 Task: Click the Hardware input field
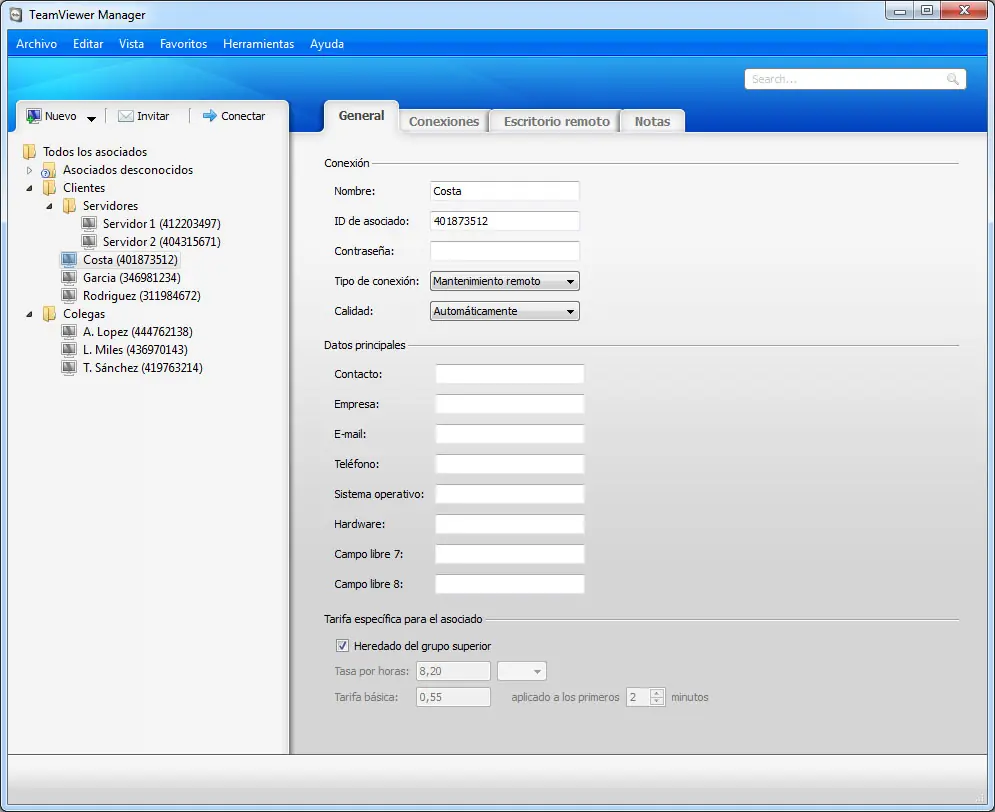[x=510, y=524]
